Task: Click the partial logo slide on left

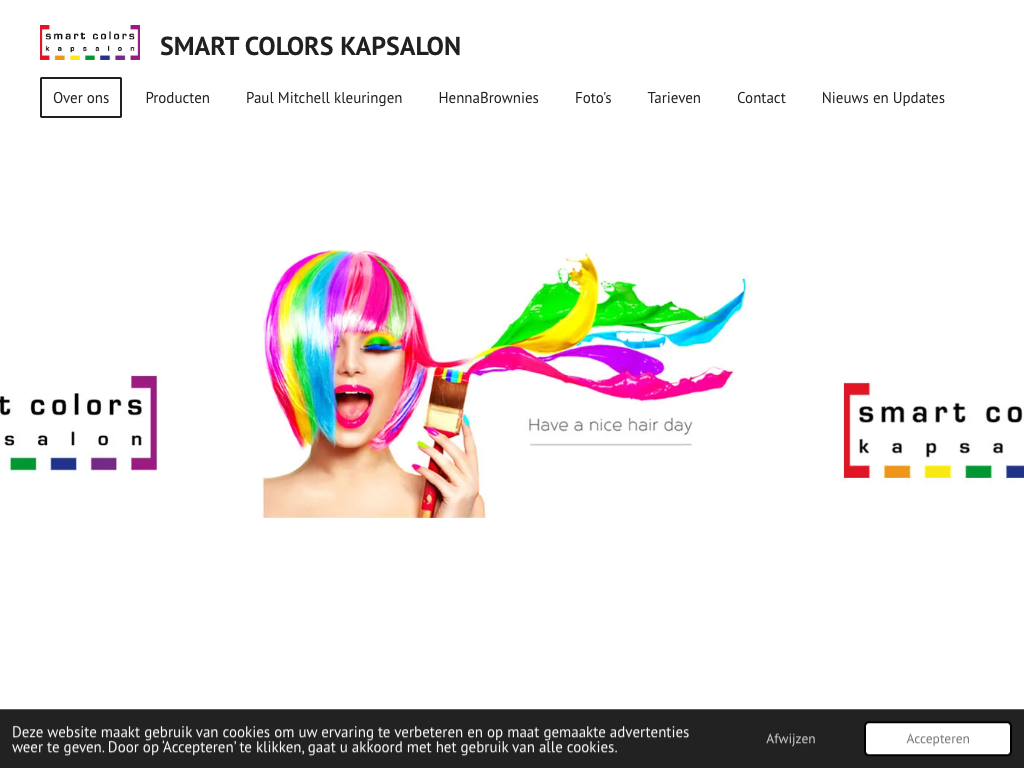Action: [78, 423]
